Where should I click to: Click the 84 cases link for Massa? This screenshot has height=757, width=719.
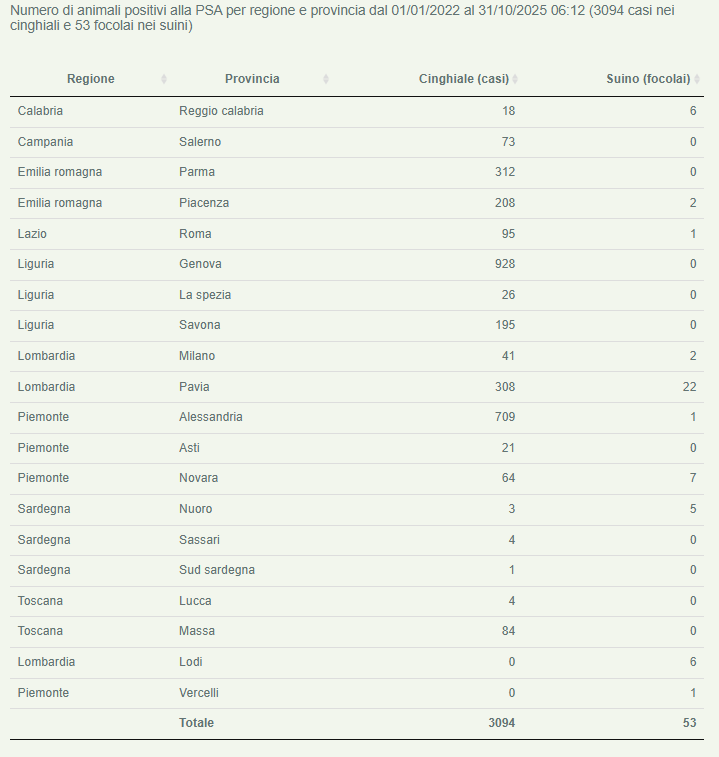point(508,631)
